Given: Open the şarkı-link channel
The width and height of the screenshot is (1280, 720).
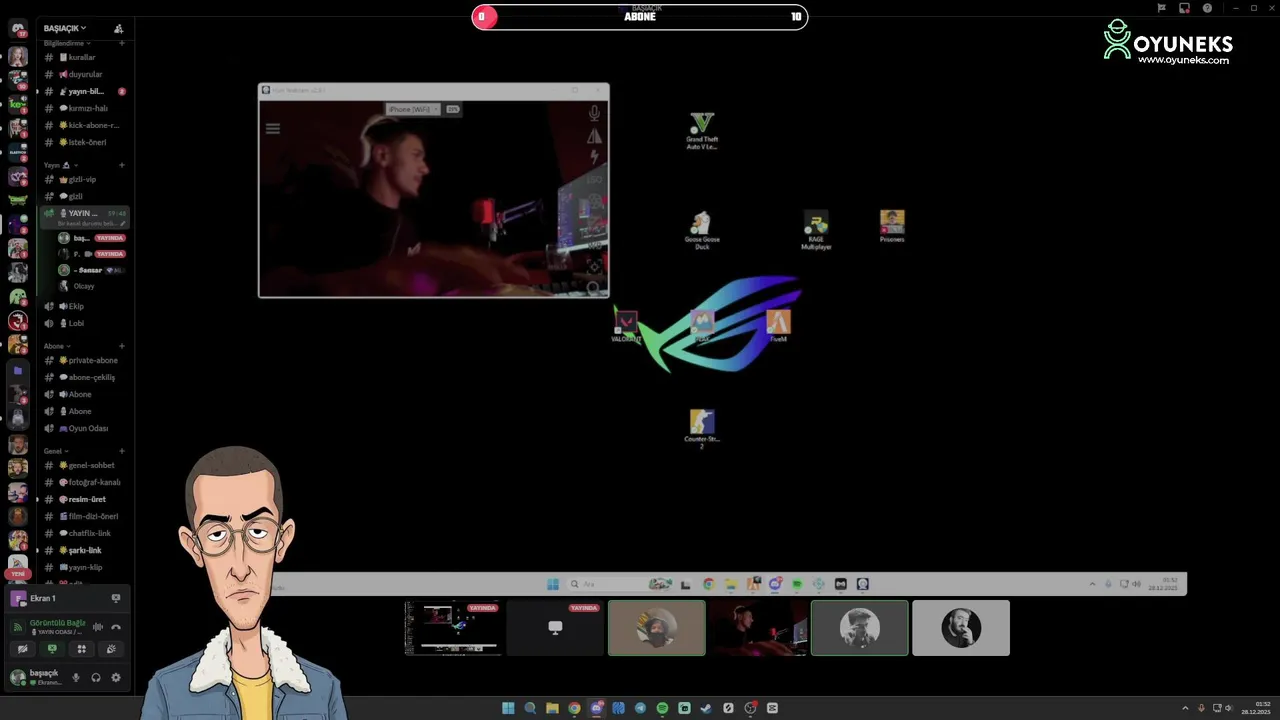Looking at the screenshot, I should click(x=85, y=550).
